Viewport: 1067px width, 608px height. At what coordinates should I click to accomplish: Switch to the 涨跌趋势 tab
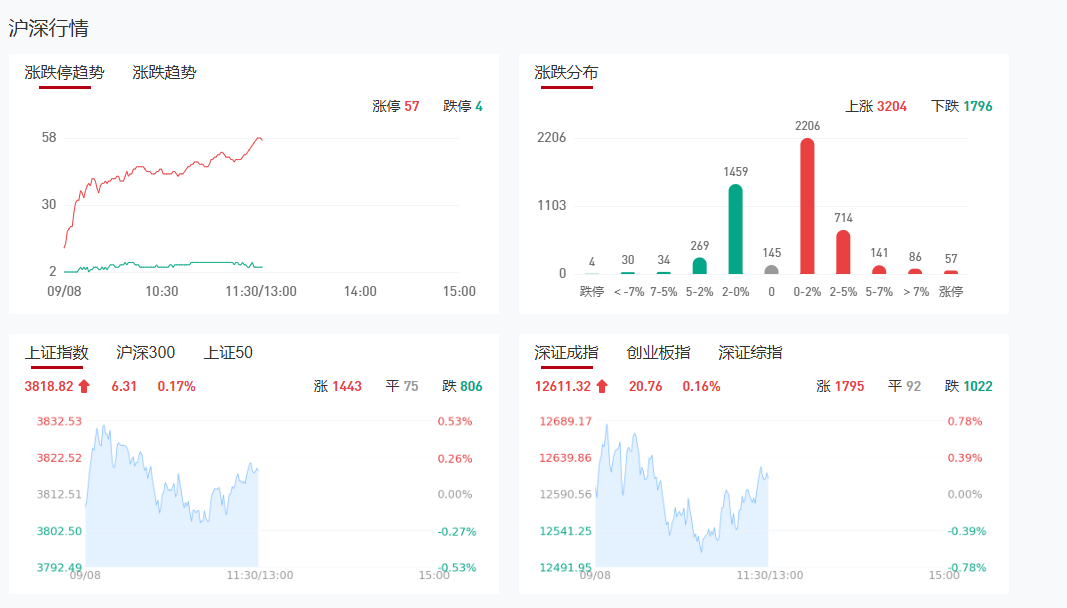click(x=164, y=72)
